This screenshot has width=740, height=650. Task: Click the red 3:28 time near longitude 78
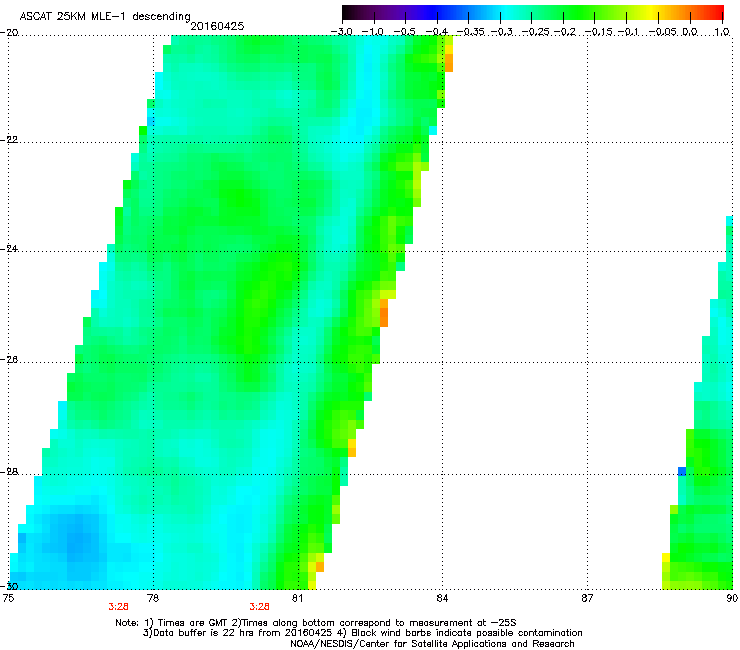pyautogui.click(x=118, y=607)
